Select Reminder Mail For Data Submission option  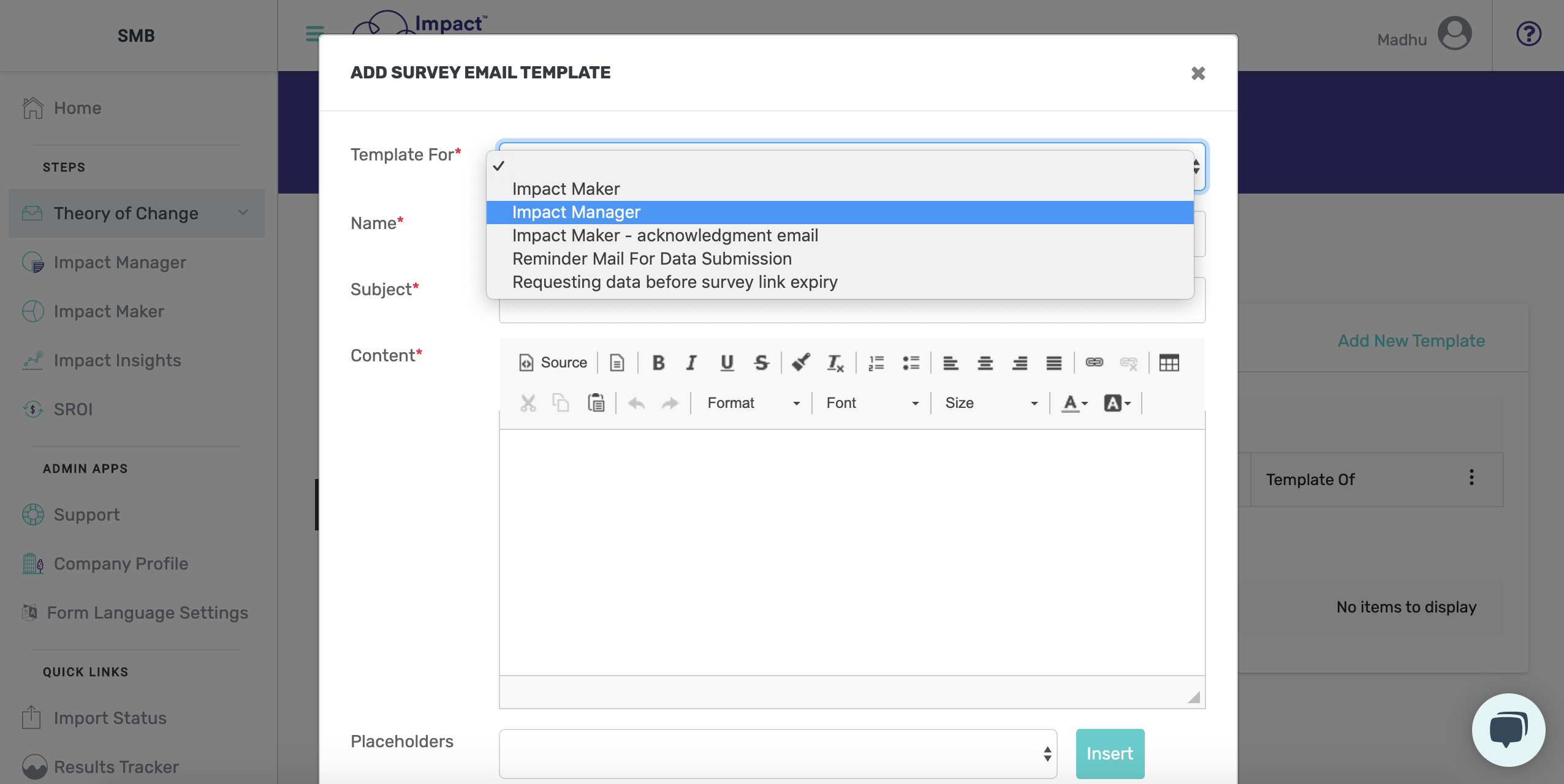tap(840, 258)
